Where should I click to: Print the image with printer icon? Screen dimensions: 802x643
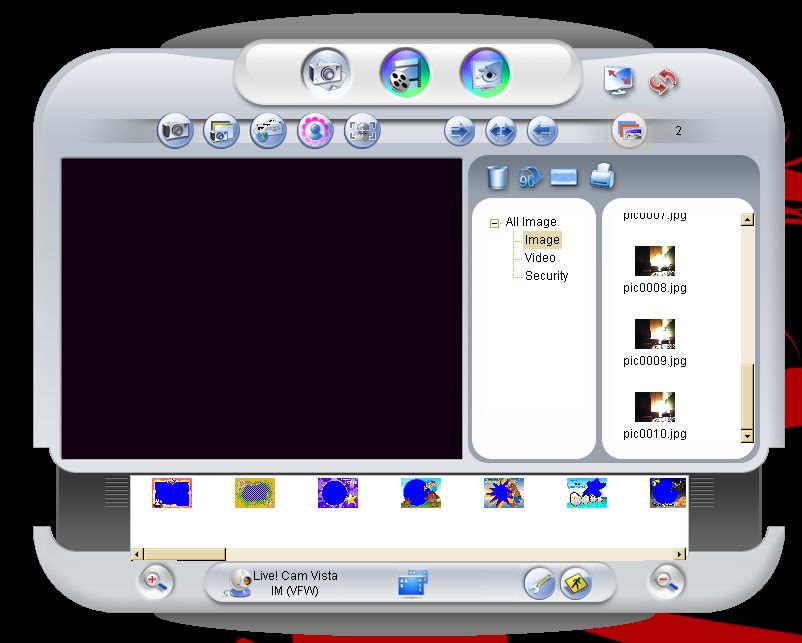(603, 176)
